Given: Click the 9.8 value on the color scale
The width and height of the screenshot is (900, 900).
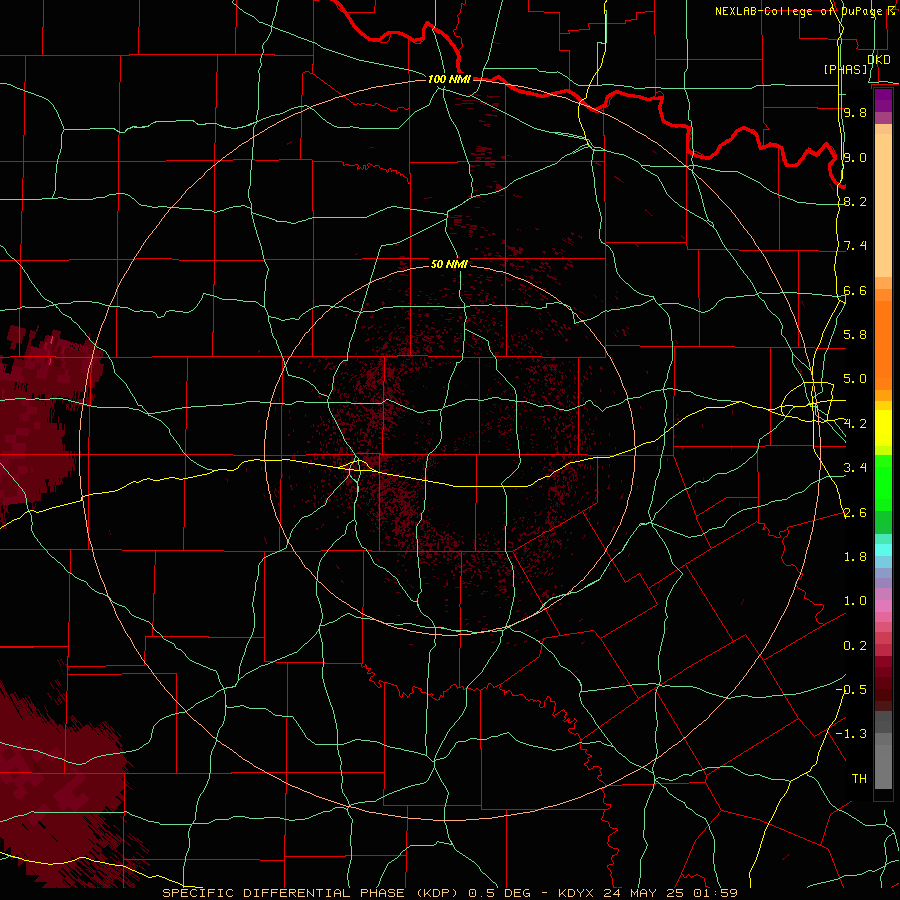Looking at the screenshot, I should 855,112.
